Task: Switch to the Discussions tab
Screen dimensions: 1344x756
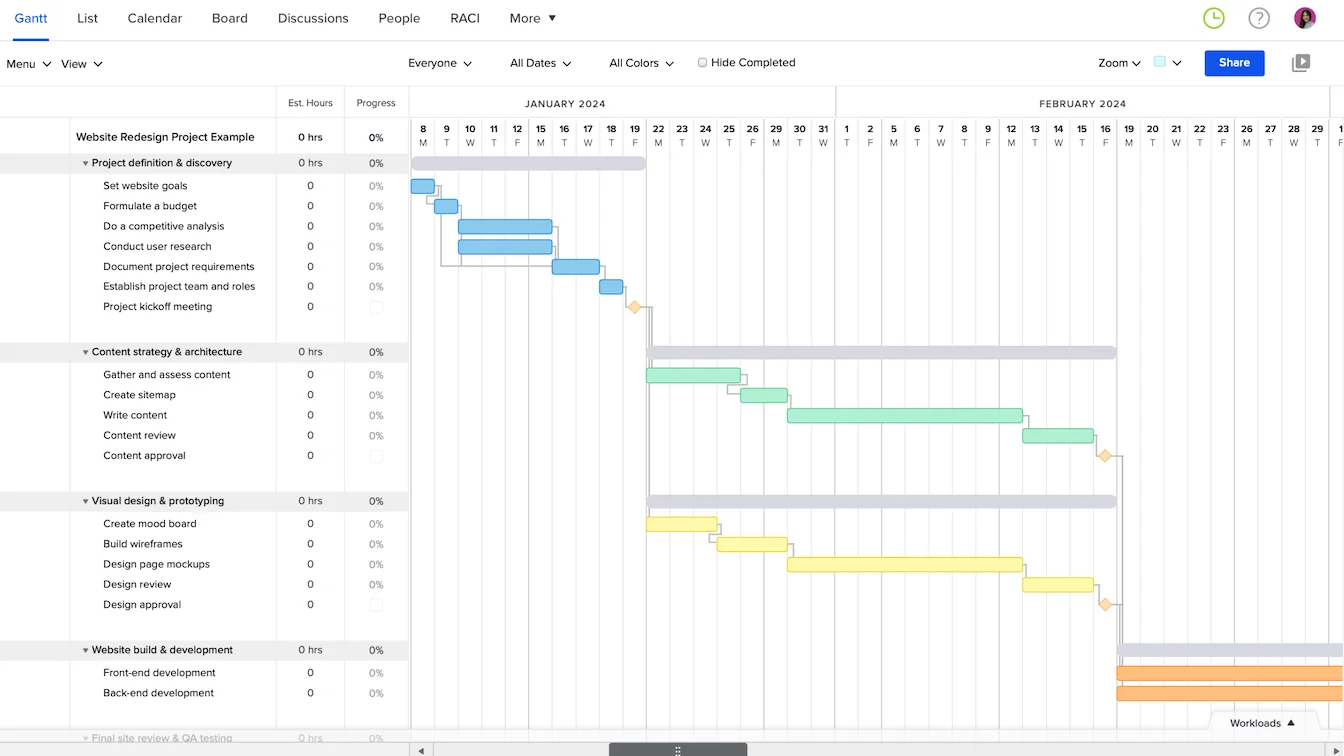Action: click(x=312, y=17)
